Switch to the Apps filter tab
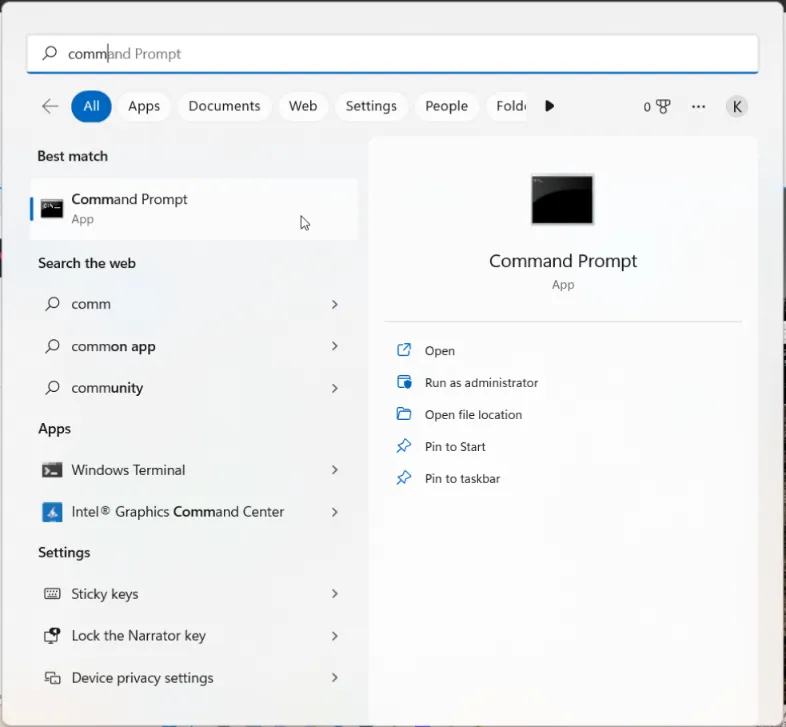Image resolution: width=786 pixels, height=727 pixels. pyautogui.click(x=144, y=106)
